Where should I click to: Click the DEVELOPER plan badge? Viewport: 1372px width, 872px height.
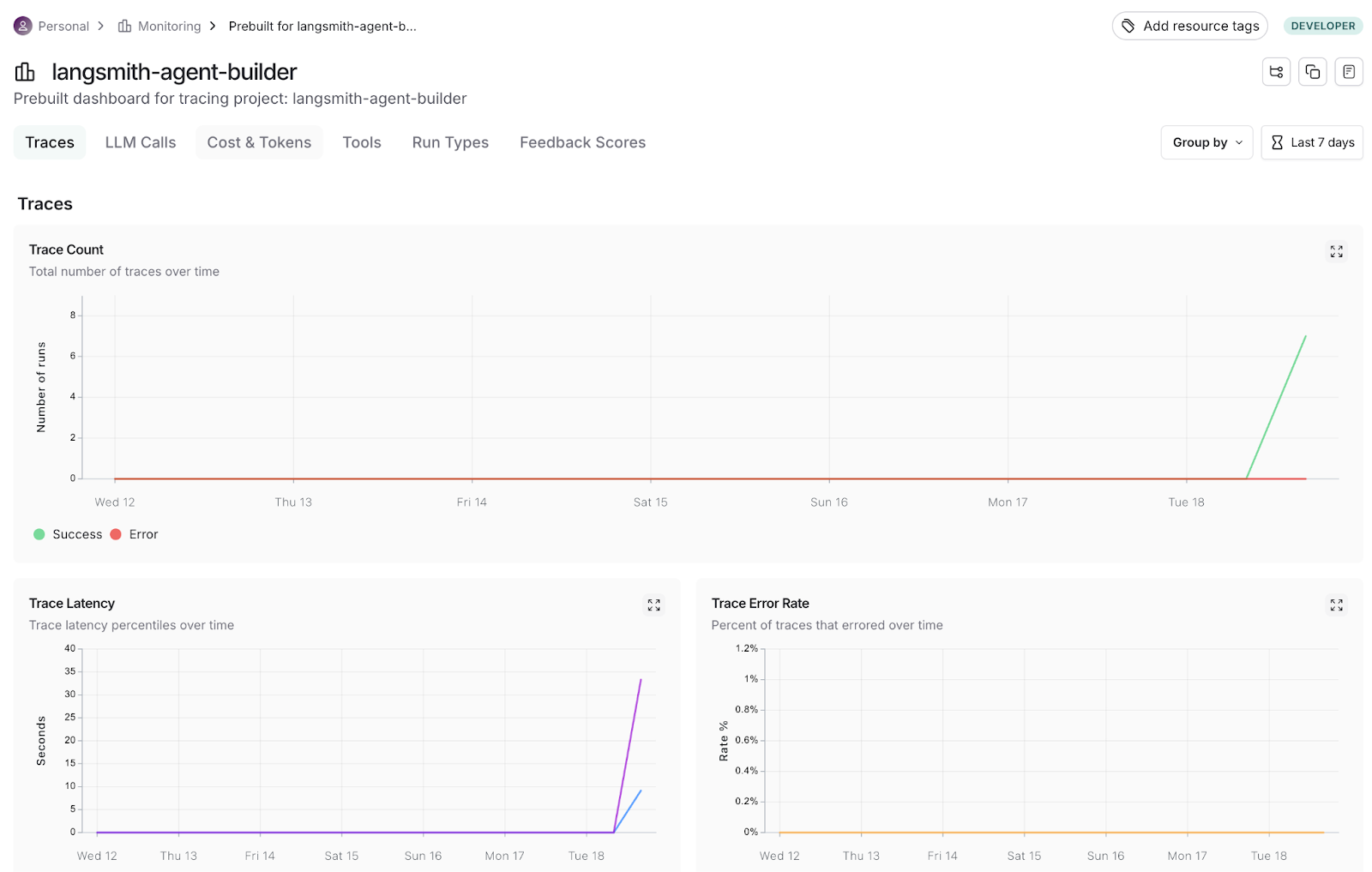tap(1322, 26)
